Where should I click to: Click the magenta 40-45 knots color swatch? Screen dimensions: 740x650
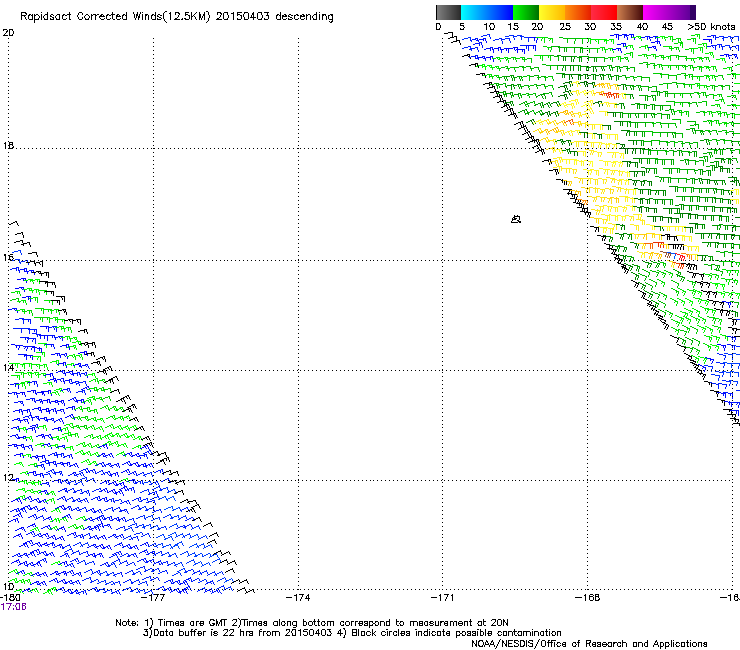coord(656,12)
